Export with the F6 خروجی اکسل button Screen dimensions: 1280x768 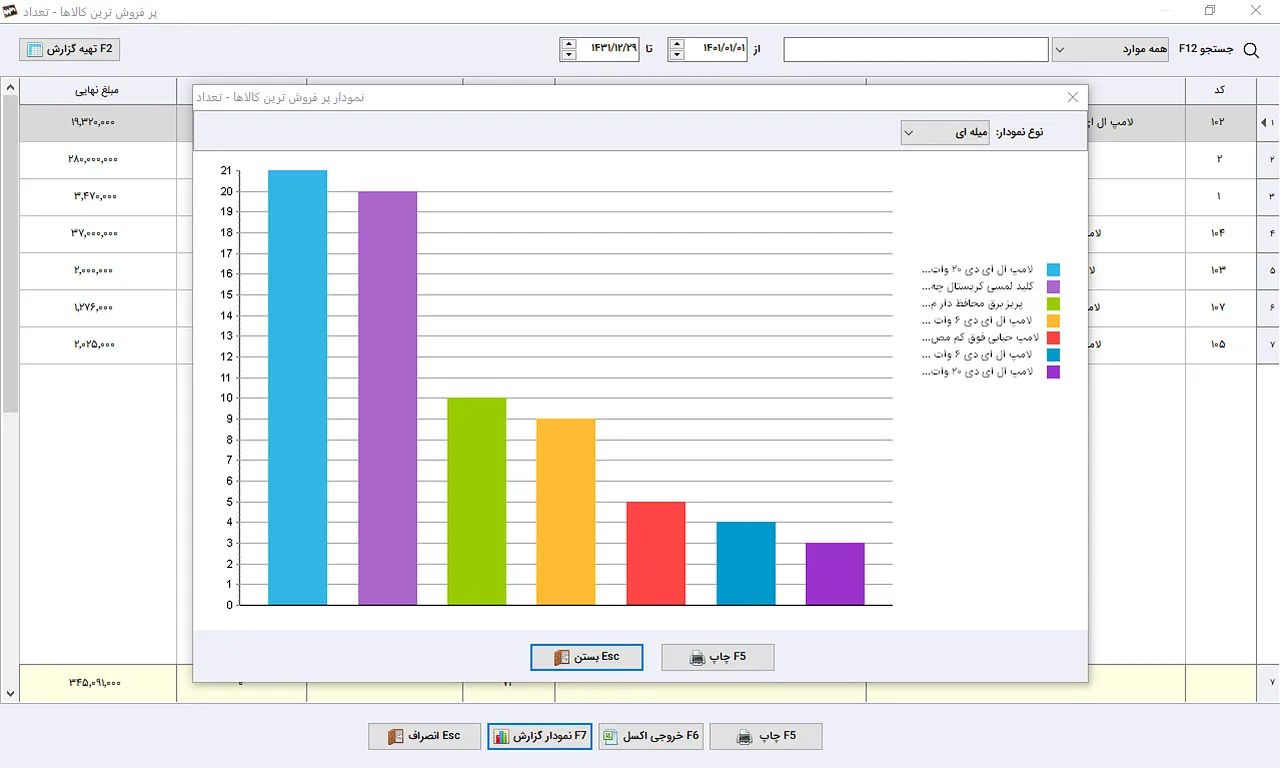[x=651, y=736]
